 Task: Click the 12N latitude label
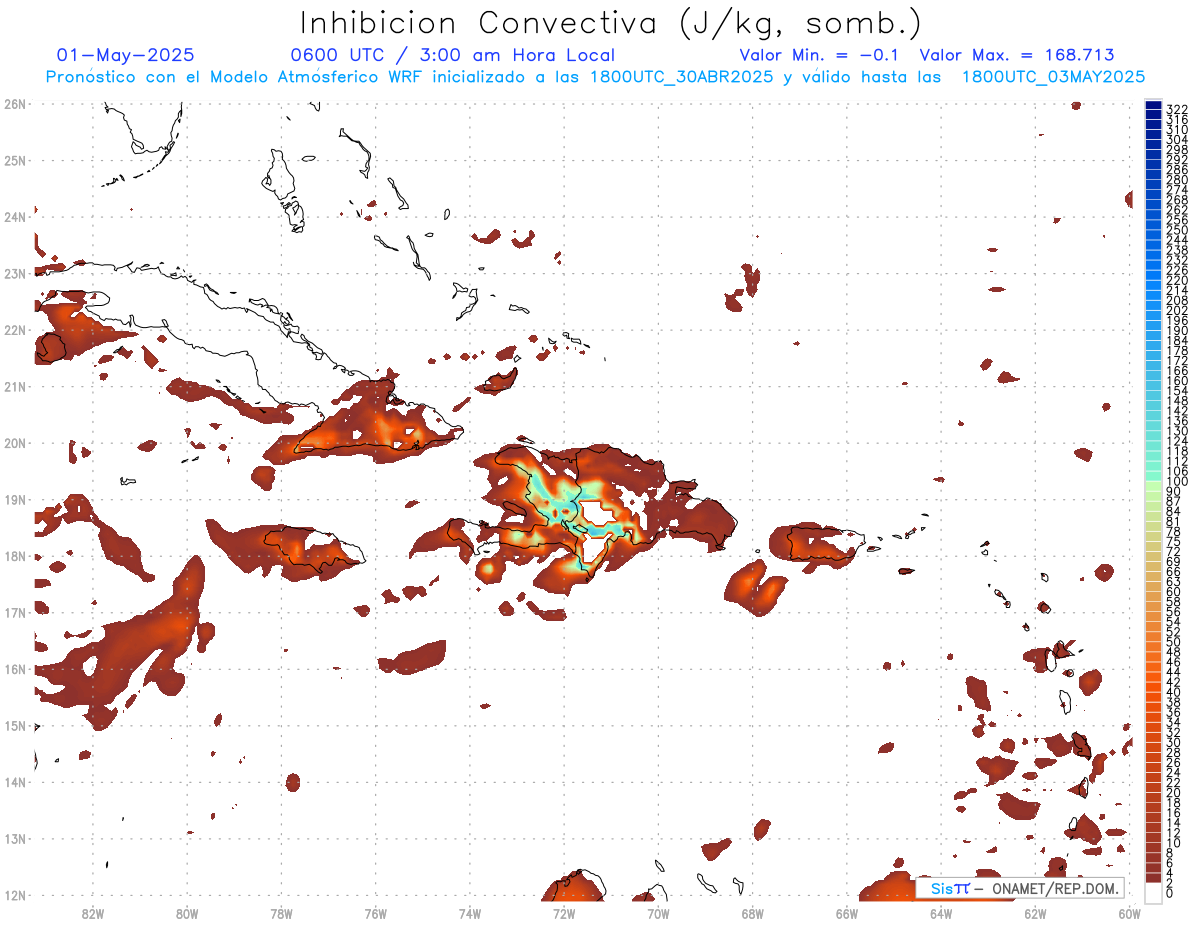(14, 895)
